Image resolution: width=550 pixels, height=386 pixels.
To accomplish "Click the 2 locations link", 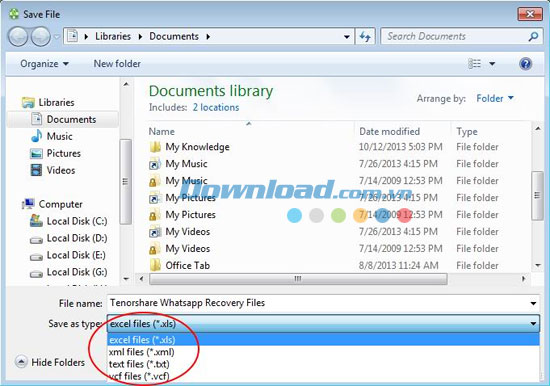I will coord(216,107).
